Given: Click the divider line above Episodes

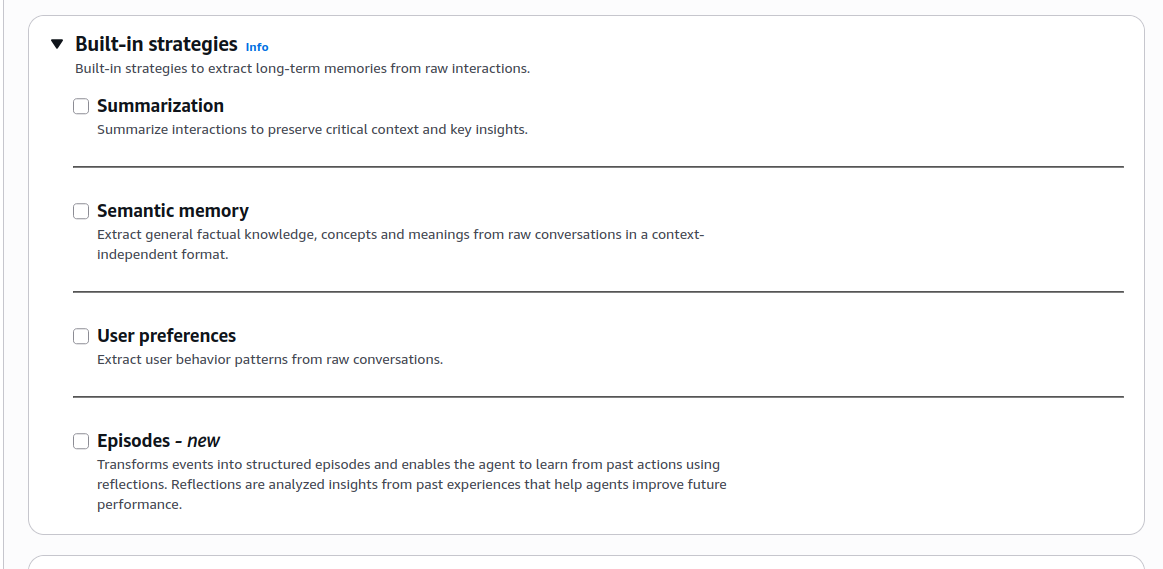Looking at the screenshot, I should pos(598,397).
